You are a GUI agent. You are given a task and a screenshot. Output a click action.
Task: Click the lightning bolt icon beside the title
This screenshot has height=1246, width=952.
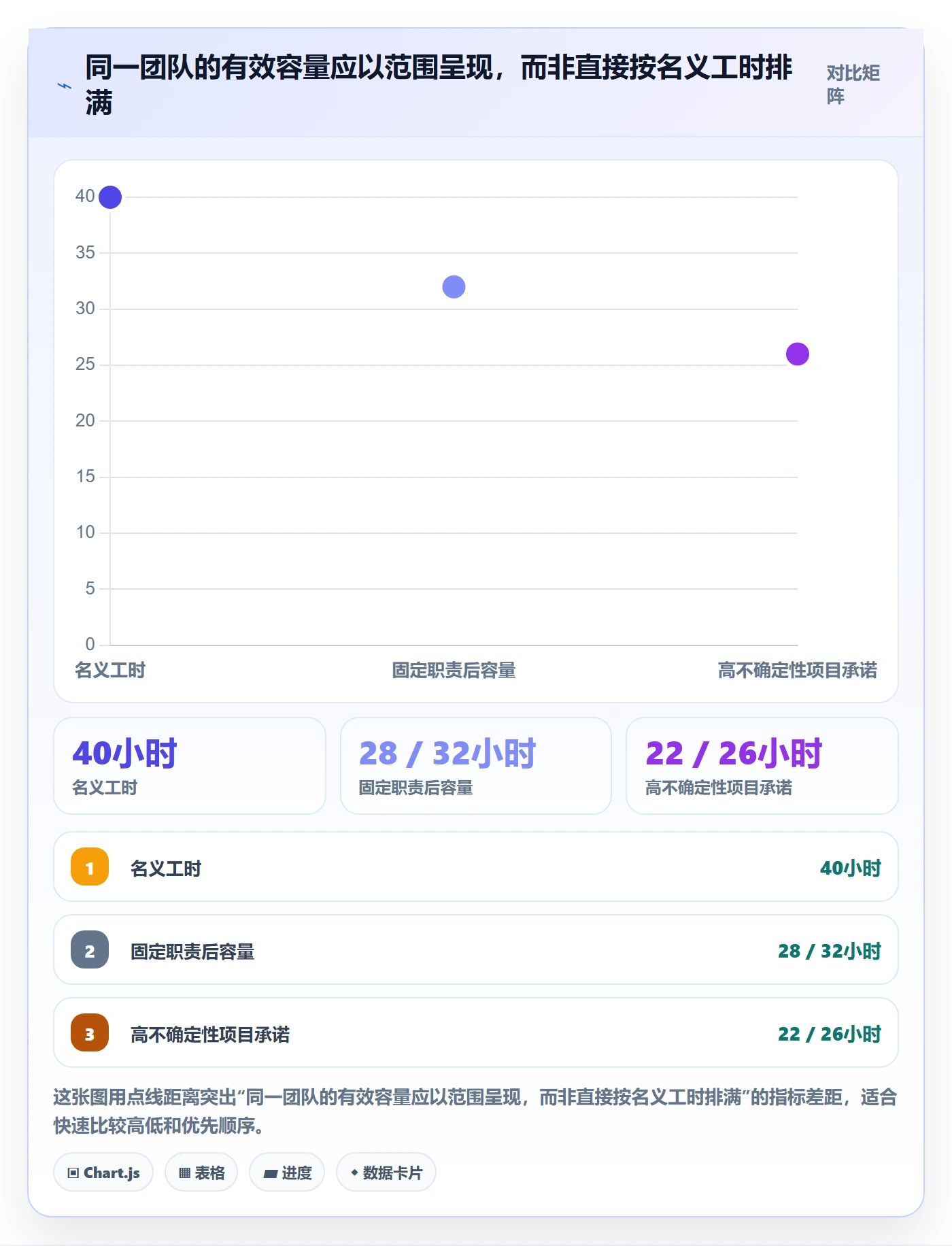click(x=65, y=86)
